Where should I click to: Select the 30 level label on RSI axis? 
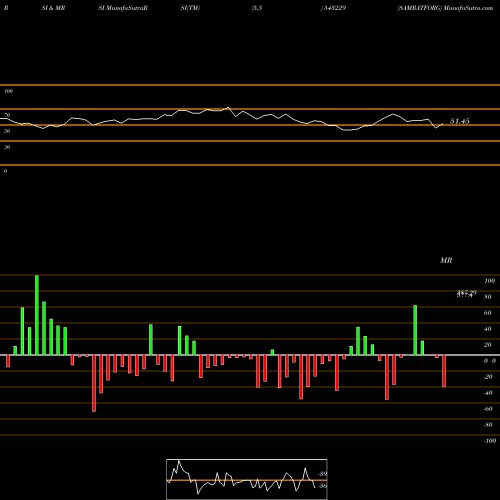(7, 147)
